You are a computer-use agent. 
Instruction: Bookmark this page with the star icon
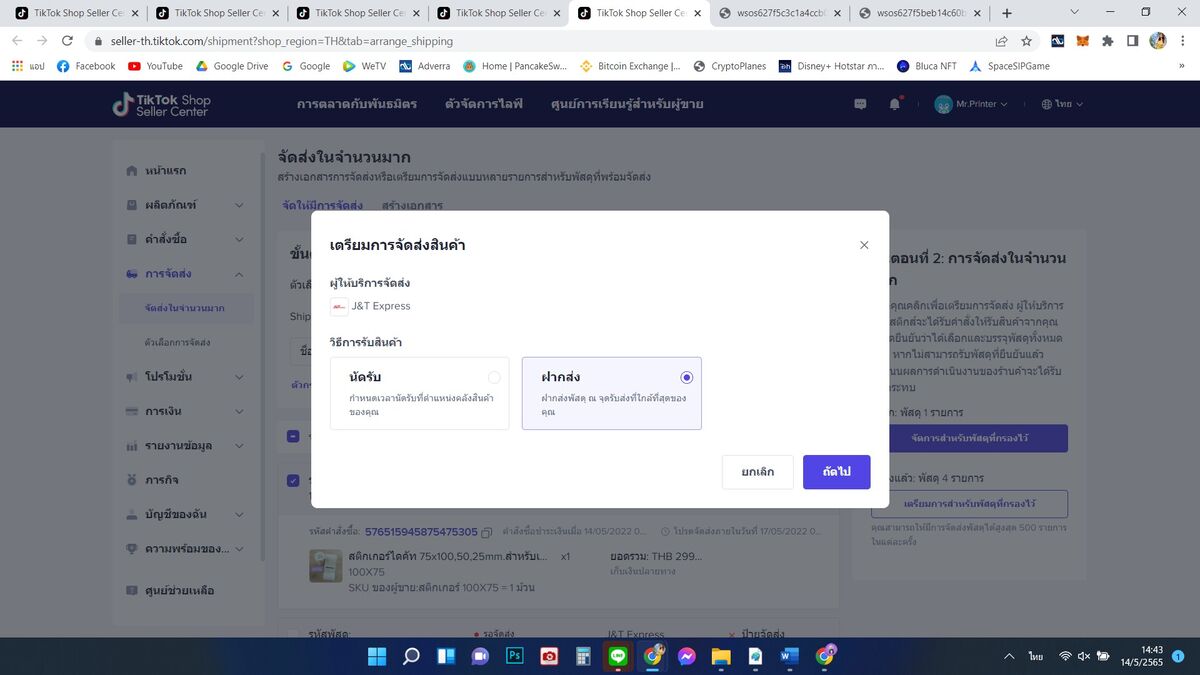(1026, 41)
